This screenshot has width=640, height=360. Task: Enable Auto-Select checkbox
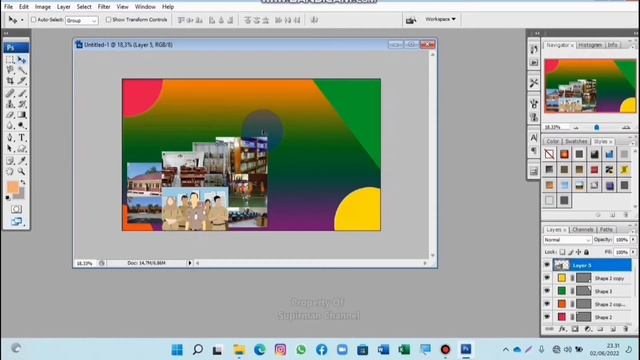(x=33, y=20)
